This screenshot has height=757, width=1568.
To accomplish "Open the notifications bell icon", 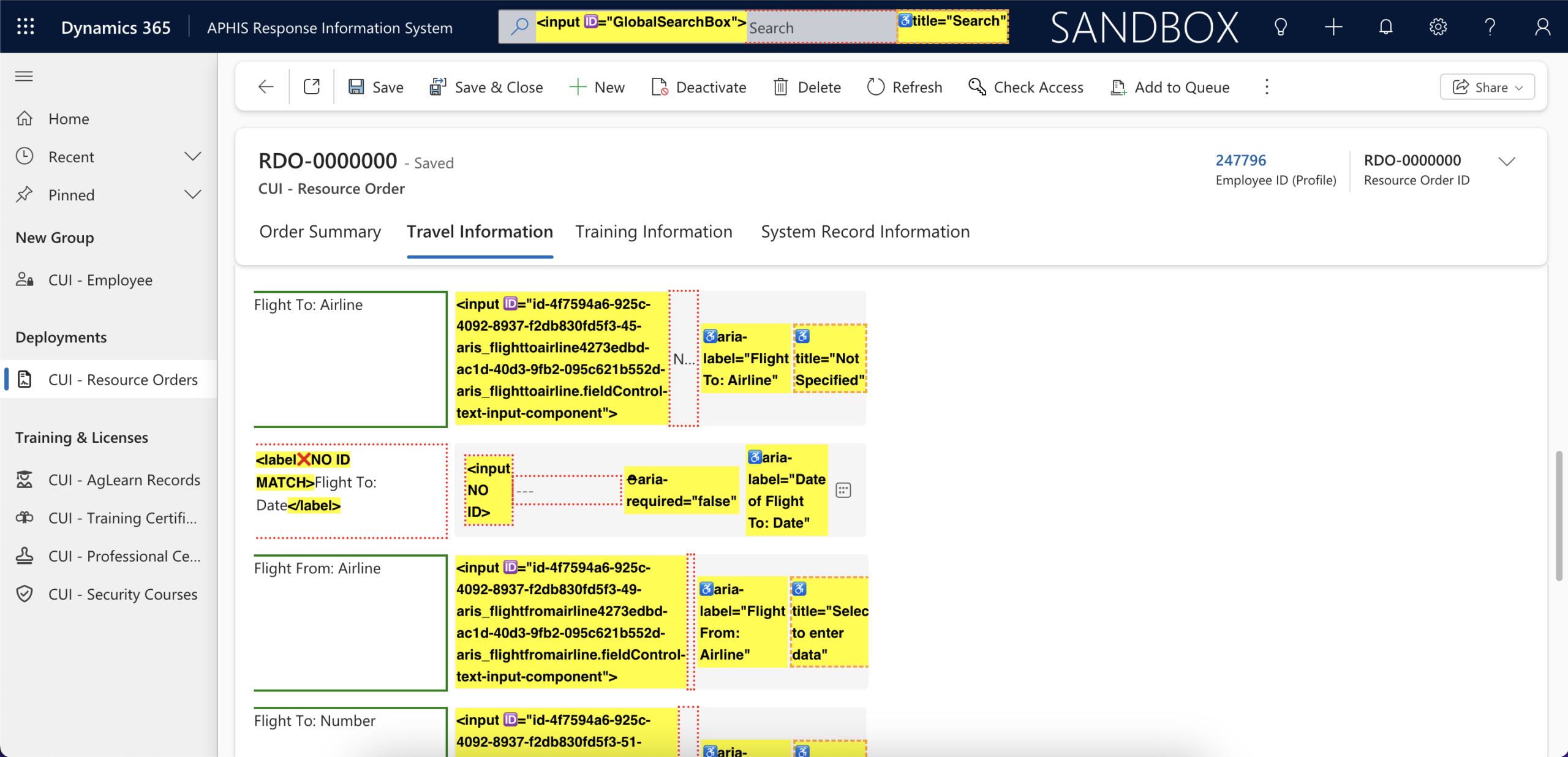I will pos(1385,27).
